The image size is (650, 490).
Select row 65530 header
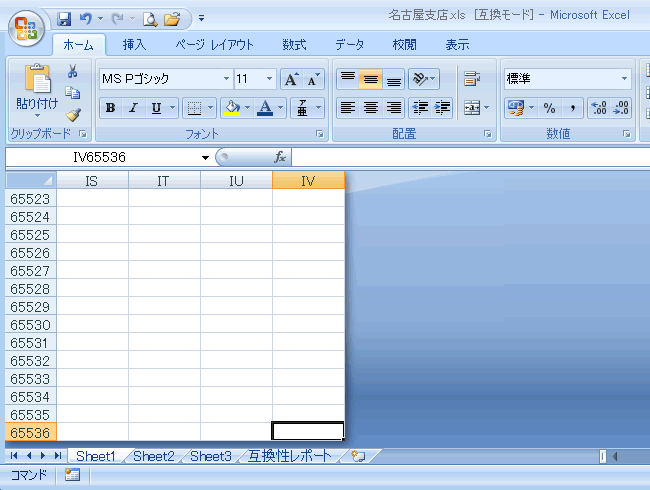[x=30, y=325]
